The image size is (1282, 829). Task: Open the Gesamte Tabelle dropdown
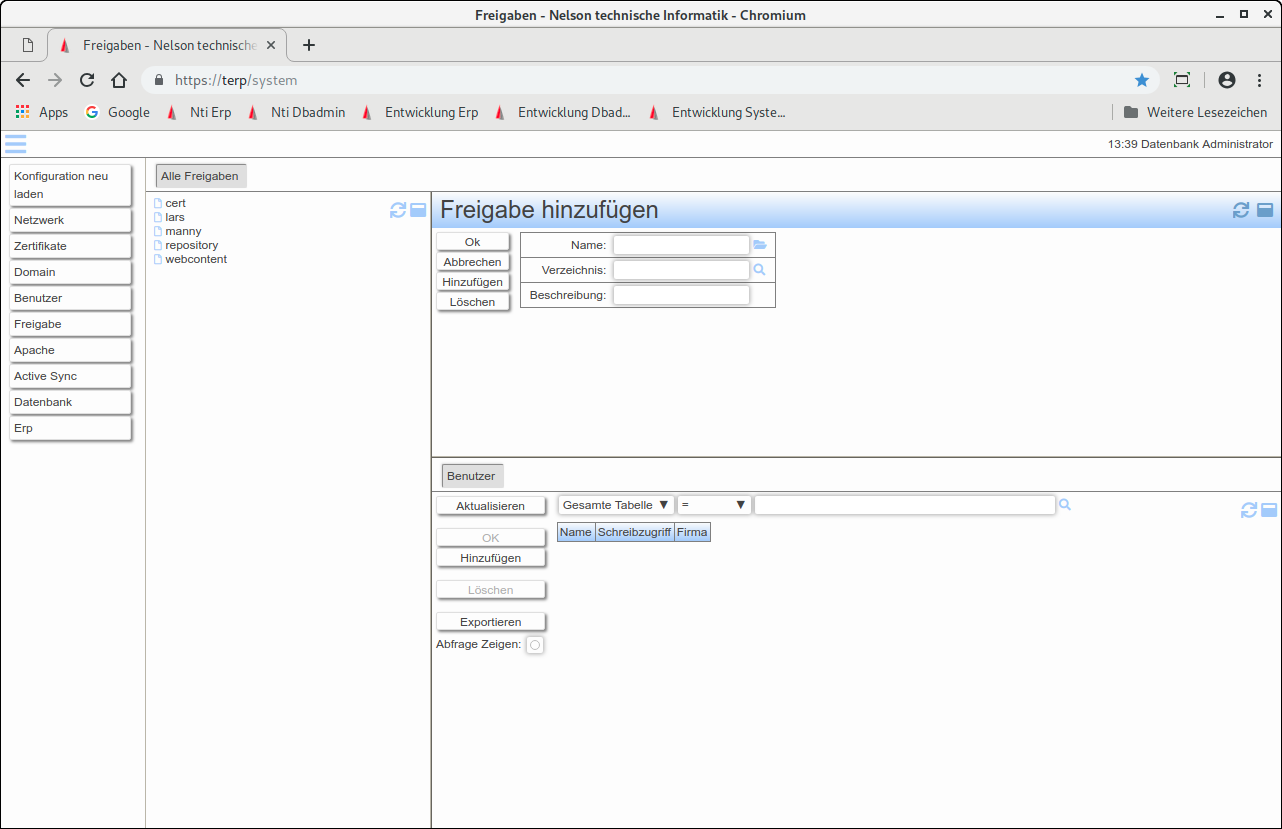pyautogui.click(x=616, y=505)
